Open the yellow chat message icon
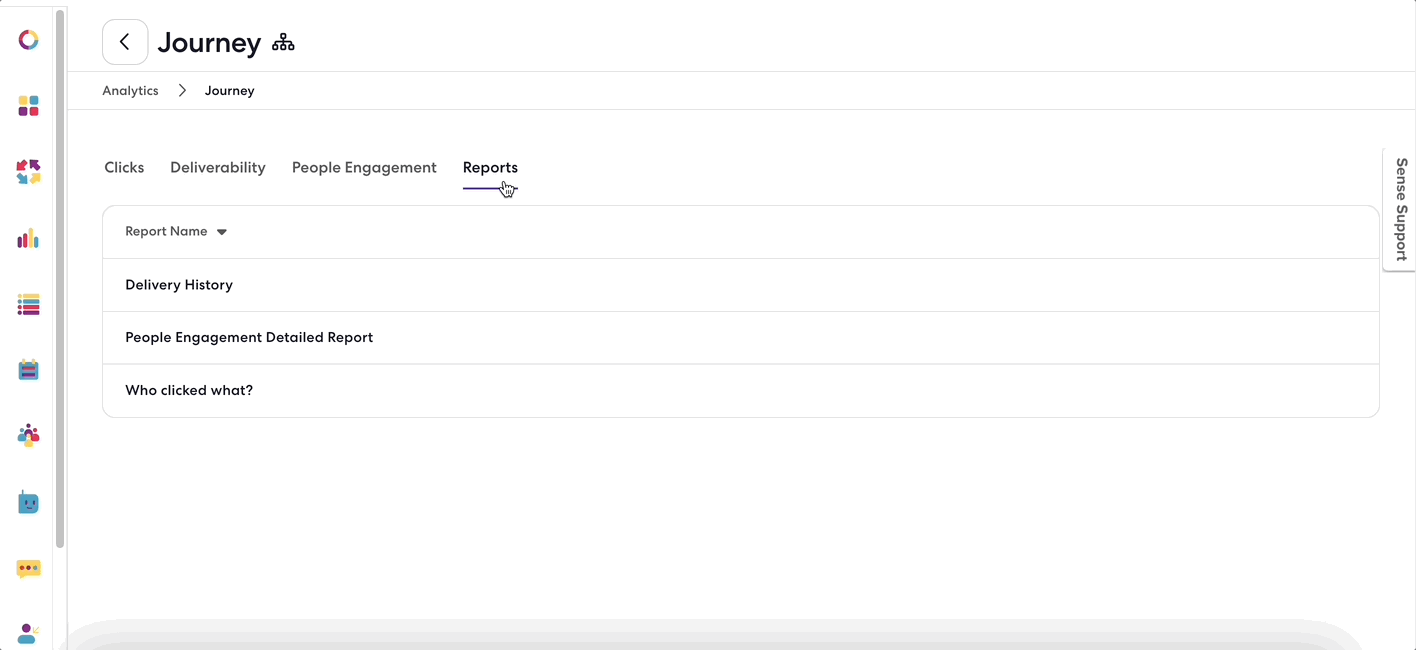Image resolution: width=1416 pixels, height=650 pixels. point(28,569)
